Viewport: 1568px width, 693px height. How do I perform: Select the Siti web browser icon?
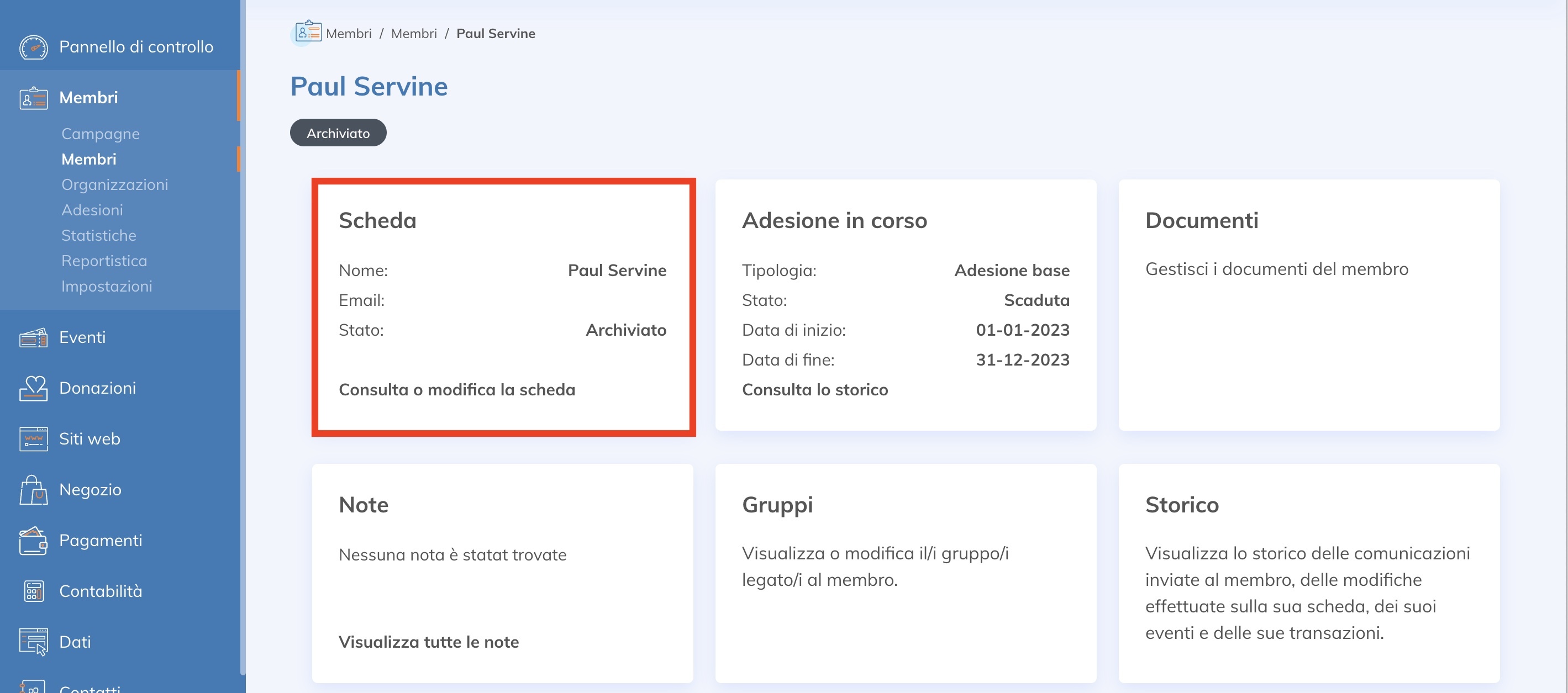(34, 438)
